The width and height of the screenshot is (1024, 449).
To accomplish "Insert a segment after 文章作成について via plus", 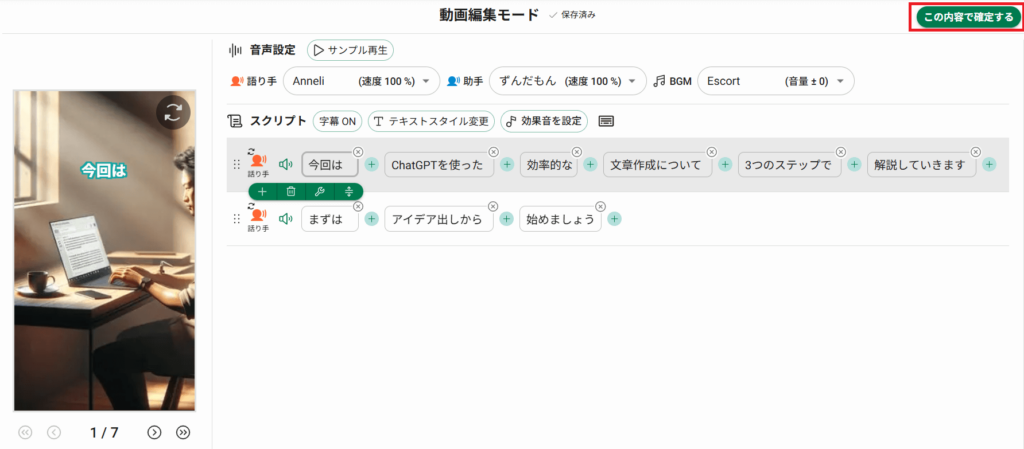I will point(725,165).
